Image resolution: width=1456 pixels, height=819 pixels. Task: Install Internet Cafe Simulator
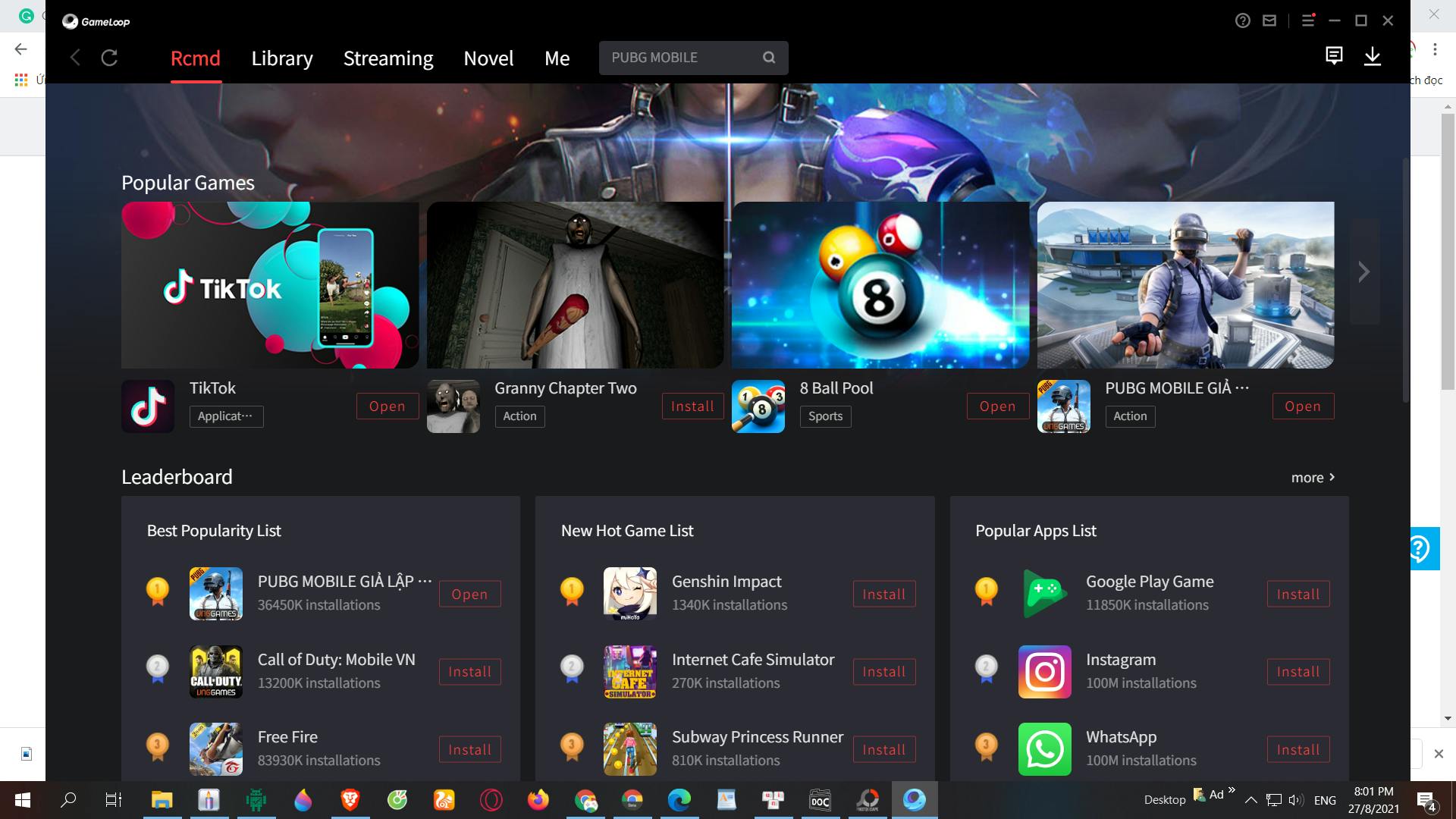(x=884, y=672)
